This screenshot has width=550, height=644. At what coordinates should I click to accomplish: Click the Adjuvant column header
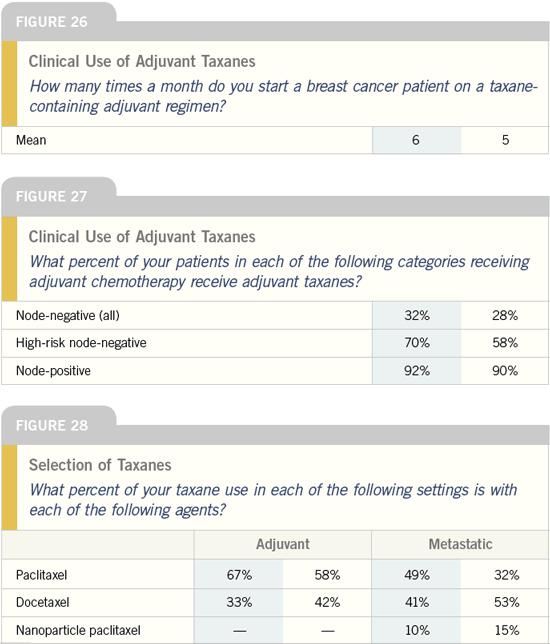click(283, 544)
